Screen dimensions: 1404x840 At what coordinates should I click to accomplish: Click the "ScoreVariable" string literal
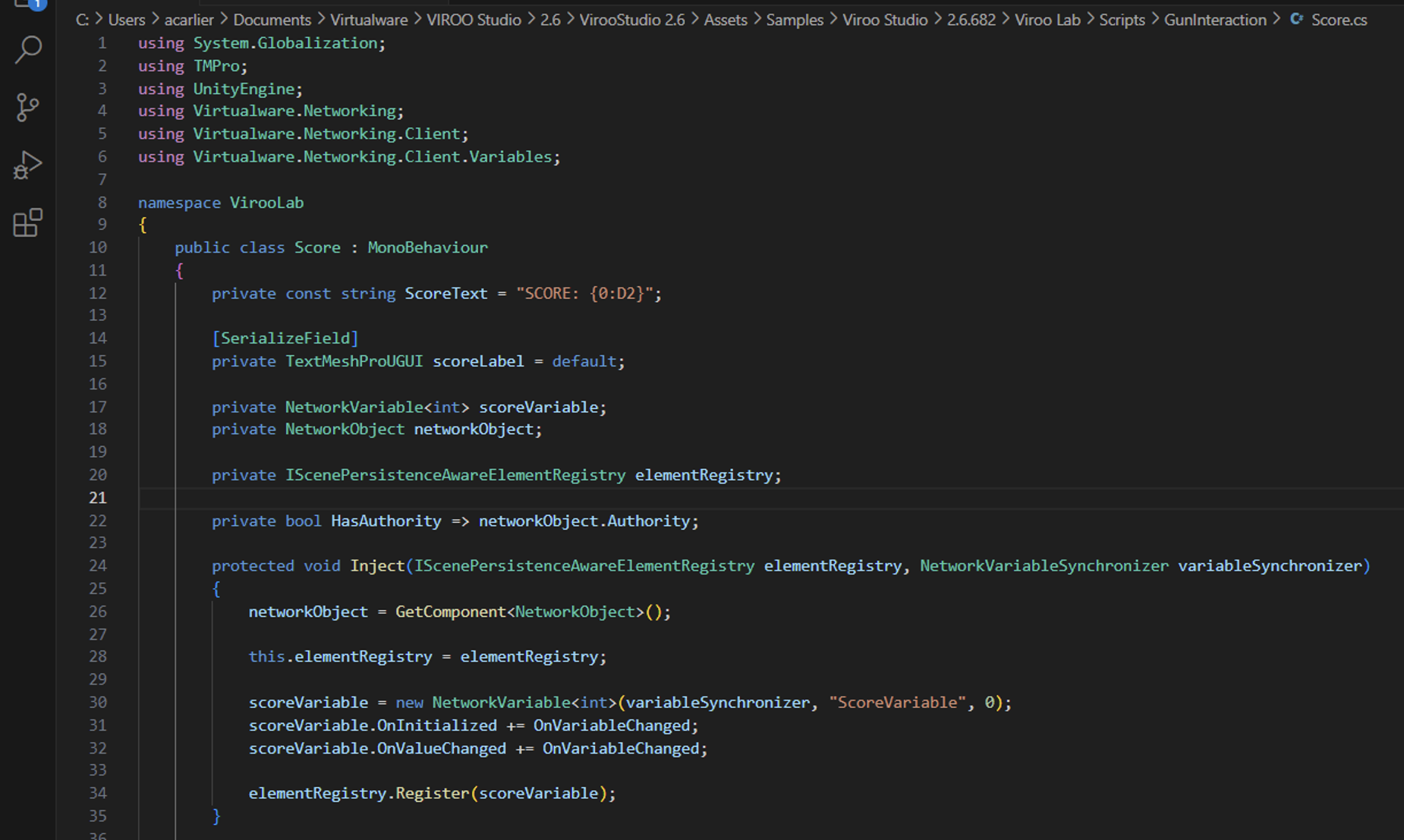[x=897, y=703]
